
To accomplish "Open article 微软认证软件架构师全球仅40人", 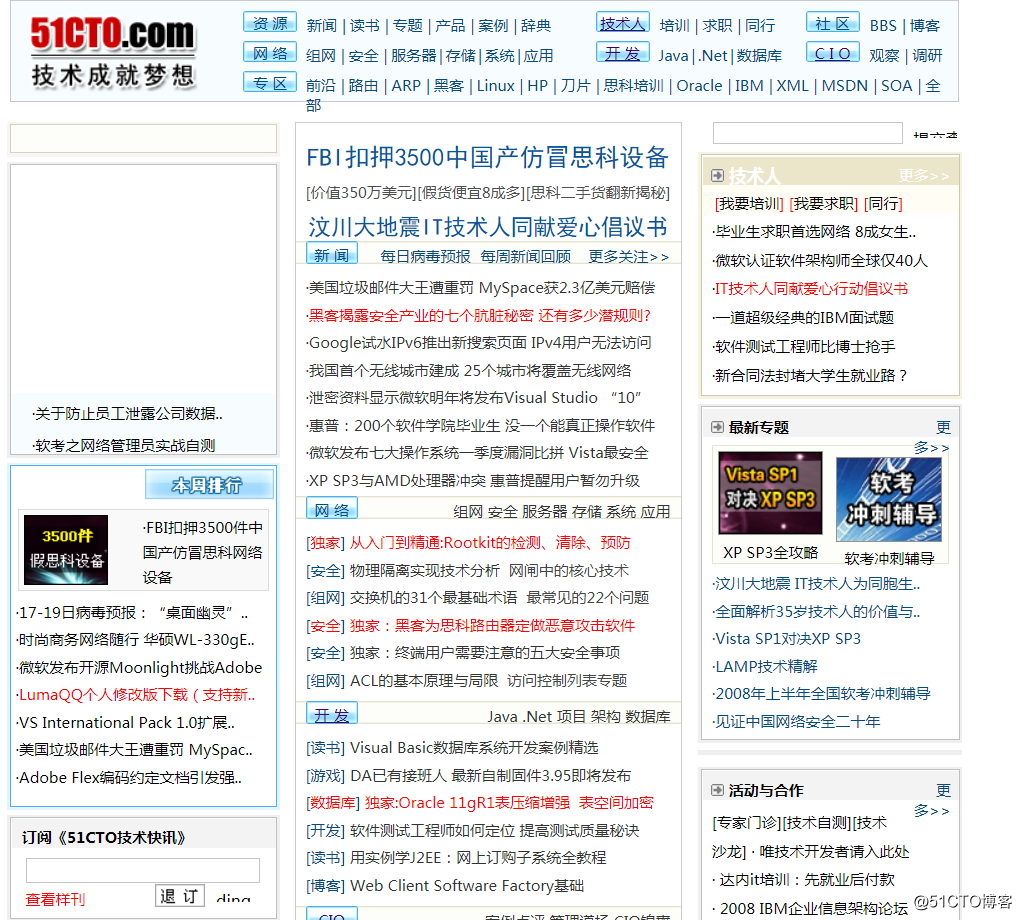I will point(820,261).
